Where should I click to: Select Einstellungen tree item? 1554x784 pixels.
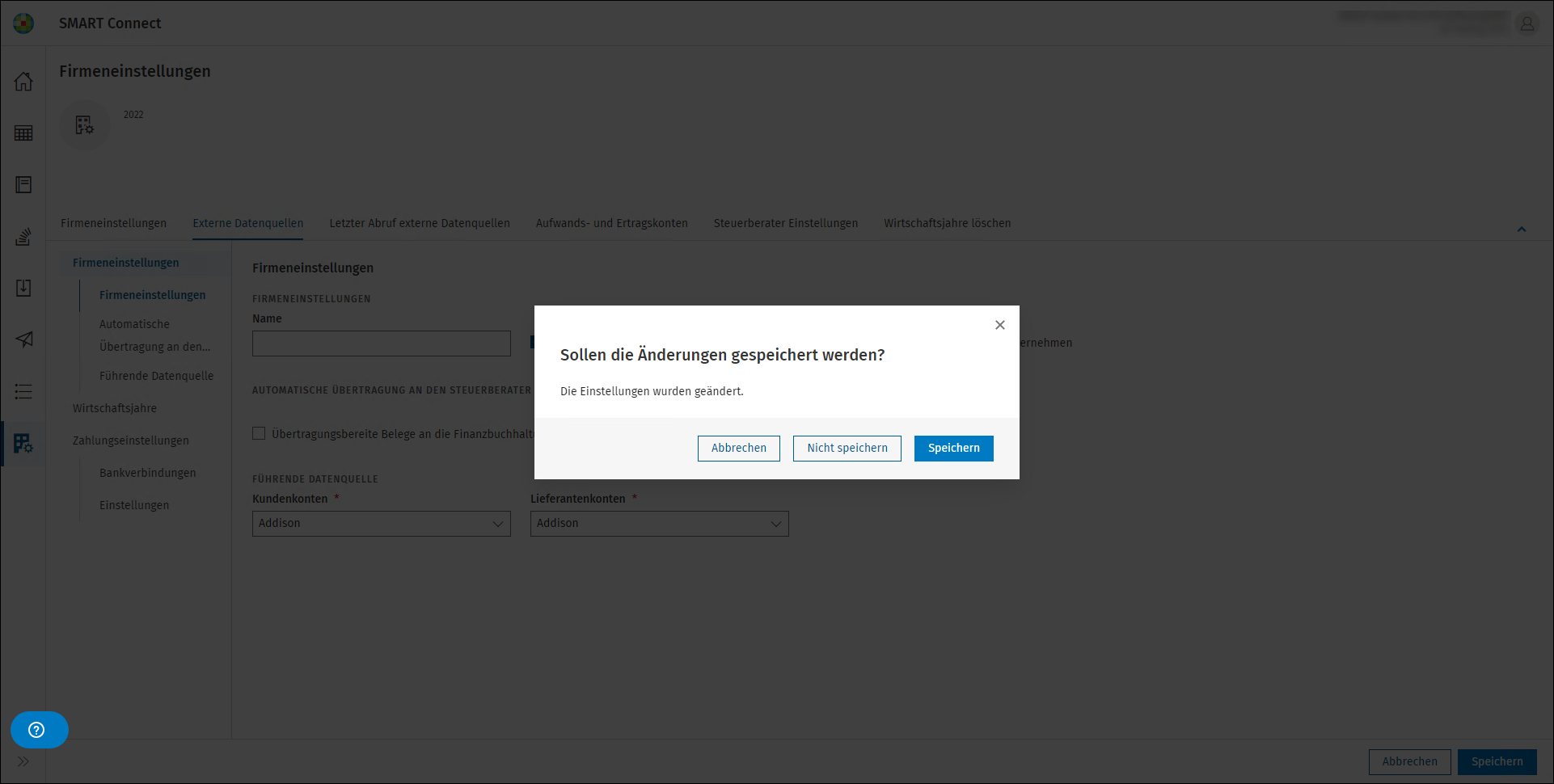tap(134, 505)
